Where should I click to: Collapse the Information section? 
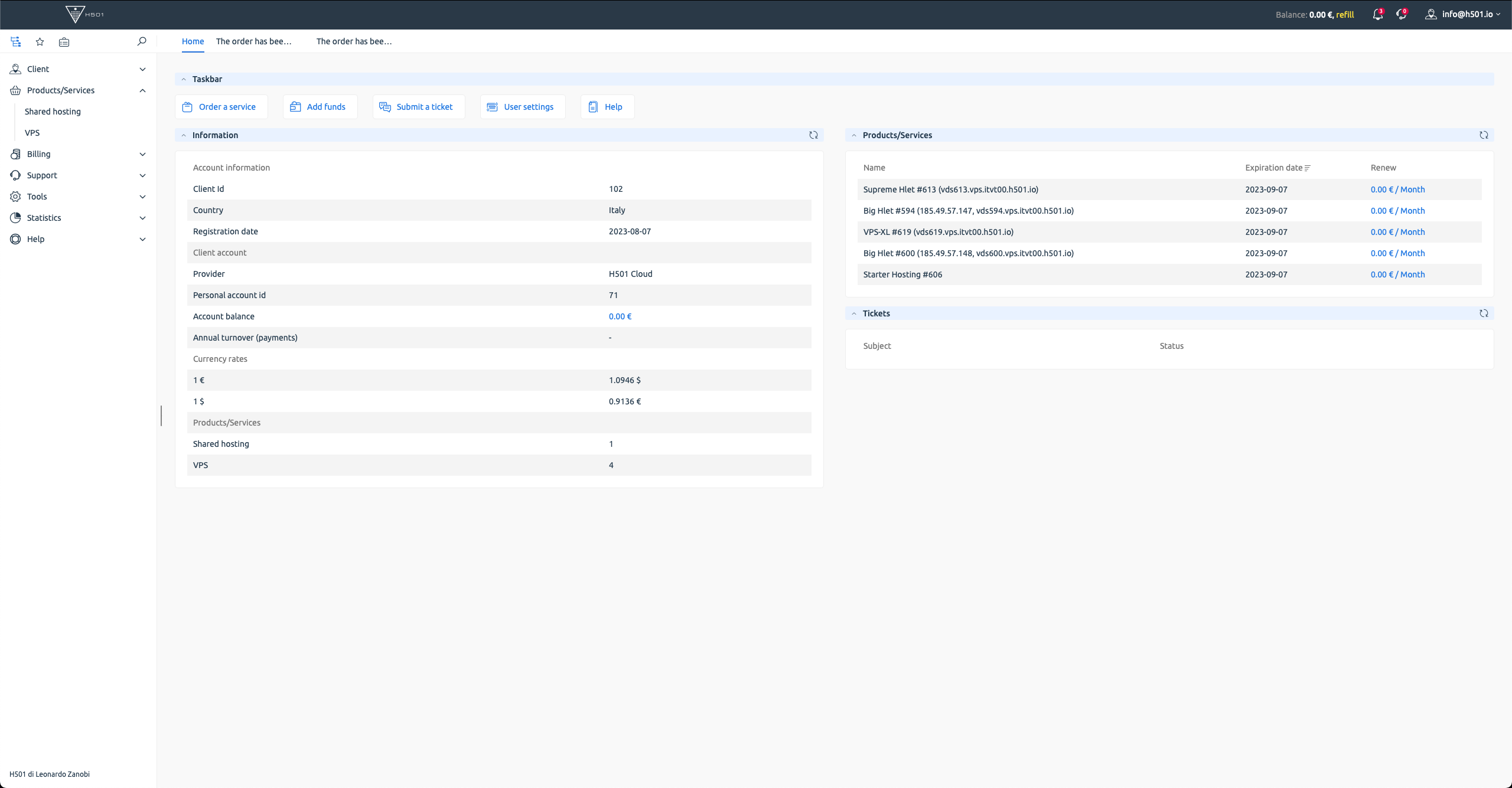pyautogui.click(x=184, y=135)
